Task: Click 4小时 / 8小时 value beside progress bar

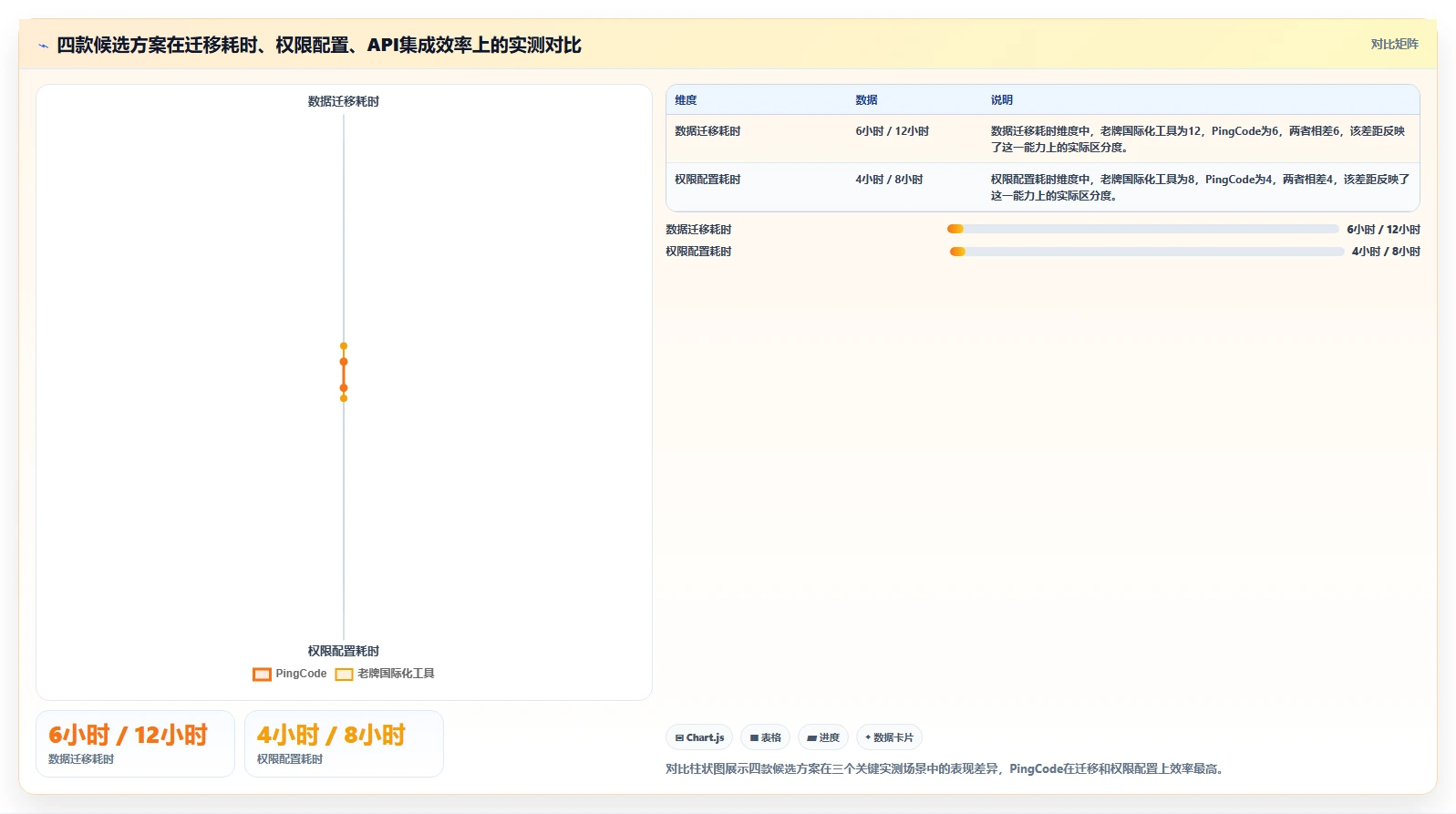Action: 1386,252
